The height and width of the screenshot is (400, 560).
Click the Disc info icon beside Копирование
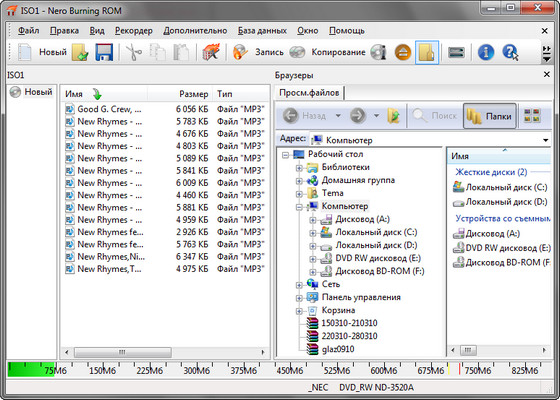[379, 52]
